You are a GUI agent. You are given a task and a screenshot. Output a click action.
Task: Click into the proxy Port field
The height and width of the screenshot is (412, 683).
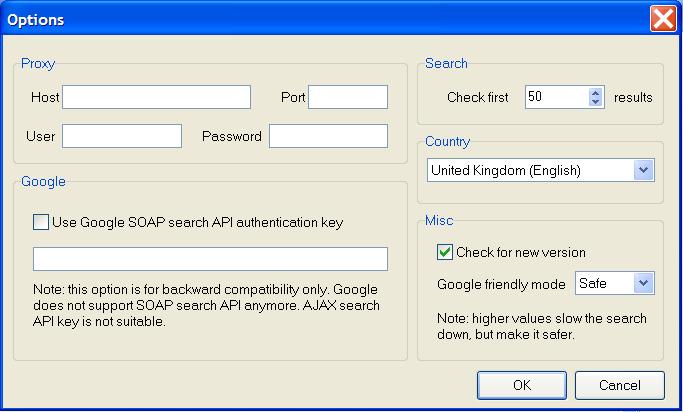coord(347,97)
